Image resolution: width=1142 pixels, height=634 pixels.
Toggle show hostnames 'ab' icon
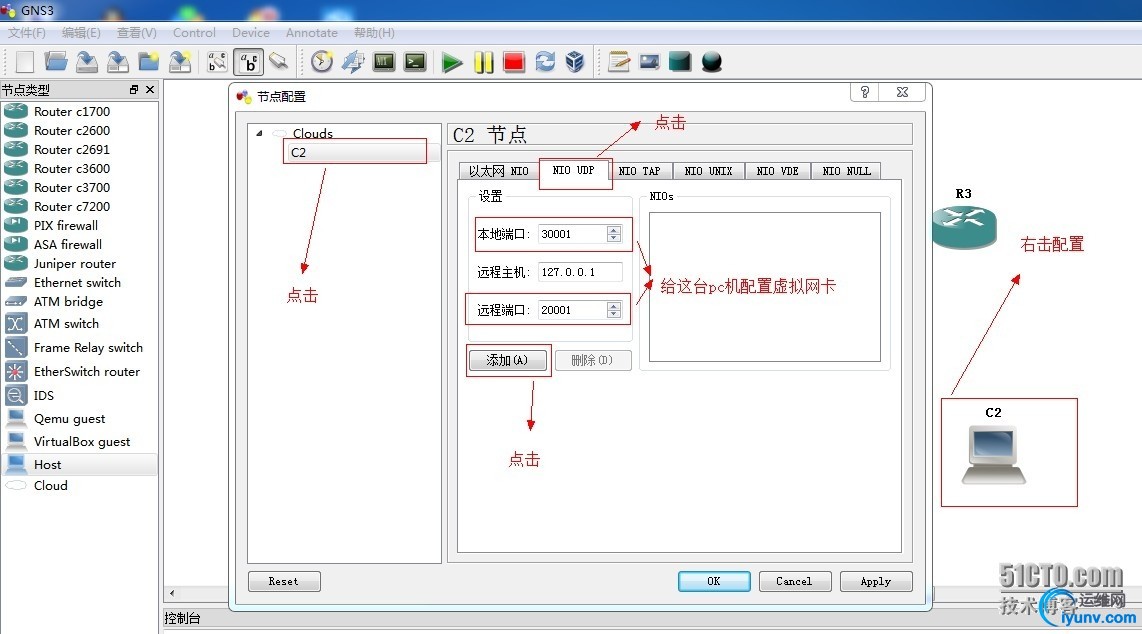pyautogui.click(x=248, y=62)
